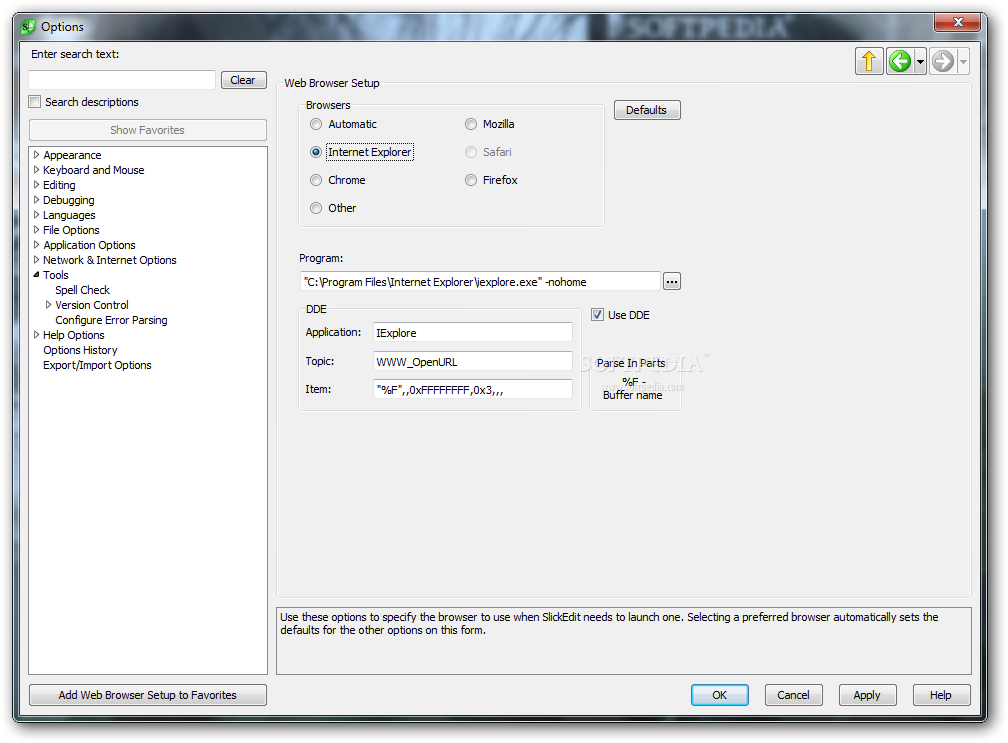Click the Apply button
The width and height of the screenshot is (1008, 743).
point(867,695)
